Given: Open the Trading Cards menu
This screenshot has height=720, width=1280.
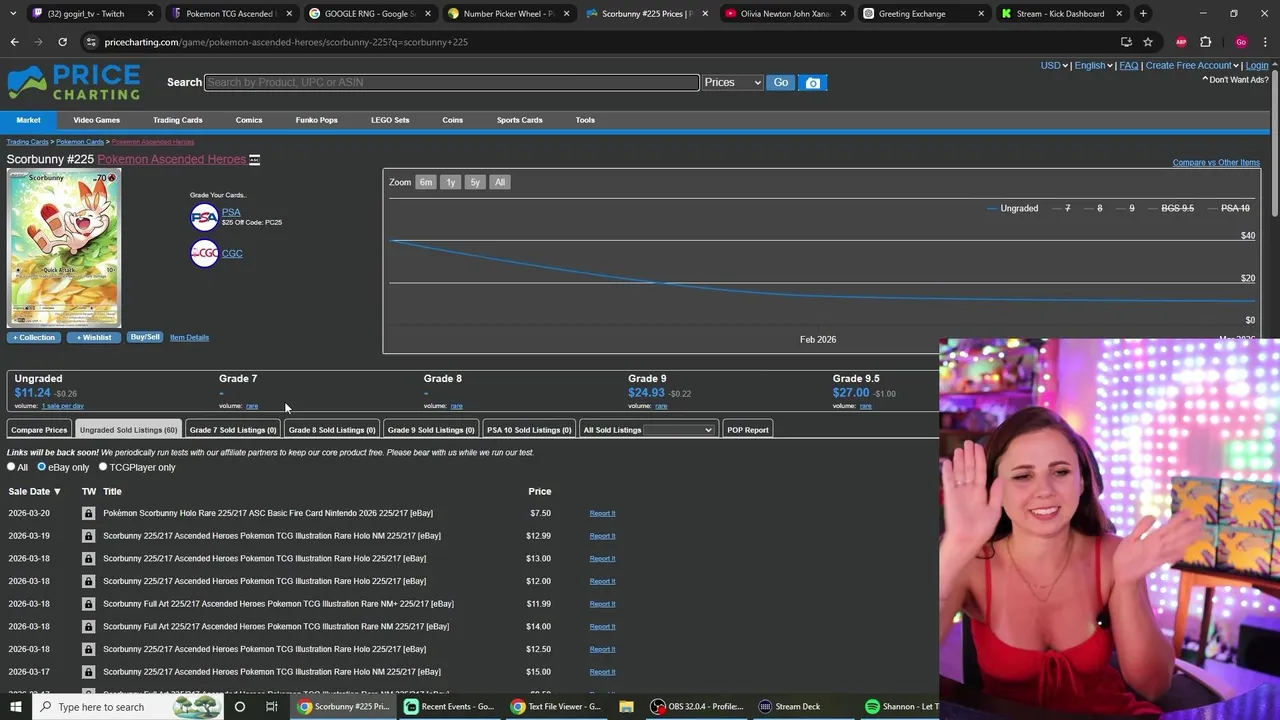Looking at the screenshot, I should click(177, 120).
